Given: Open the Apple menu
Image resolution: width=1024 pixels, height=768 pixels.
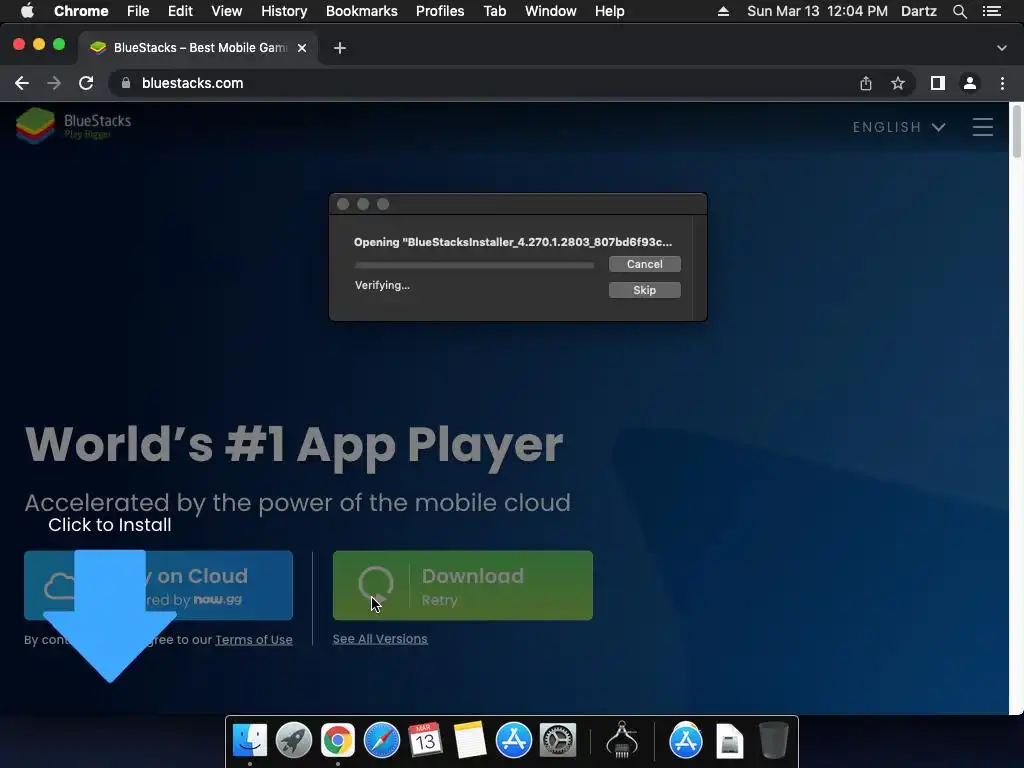Looking at the screenshot, I should [x=27, y=11].
